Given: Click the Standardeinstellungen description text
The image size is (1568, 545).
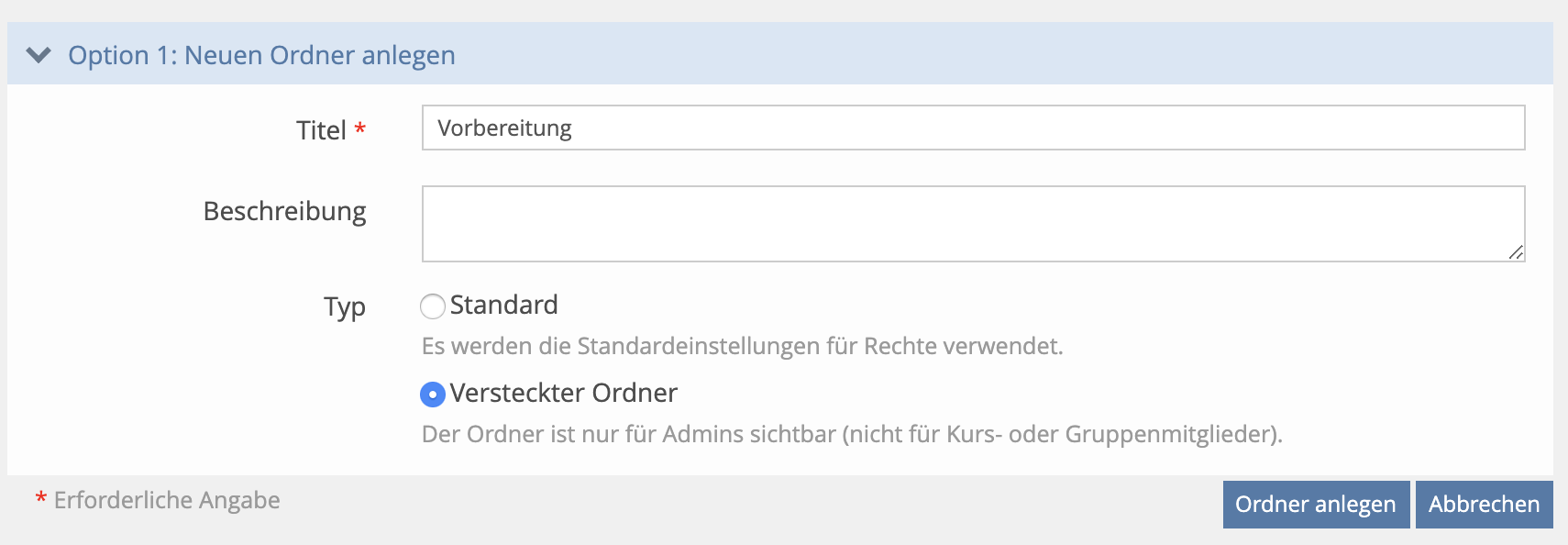Looking at the screenshot, I should click(742, 346).
